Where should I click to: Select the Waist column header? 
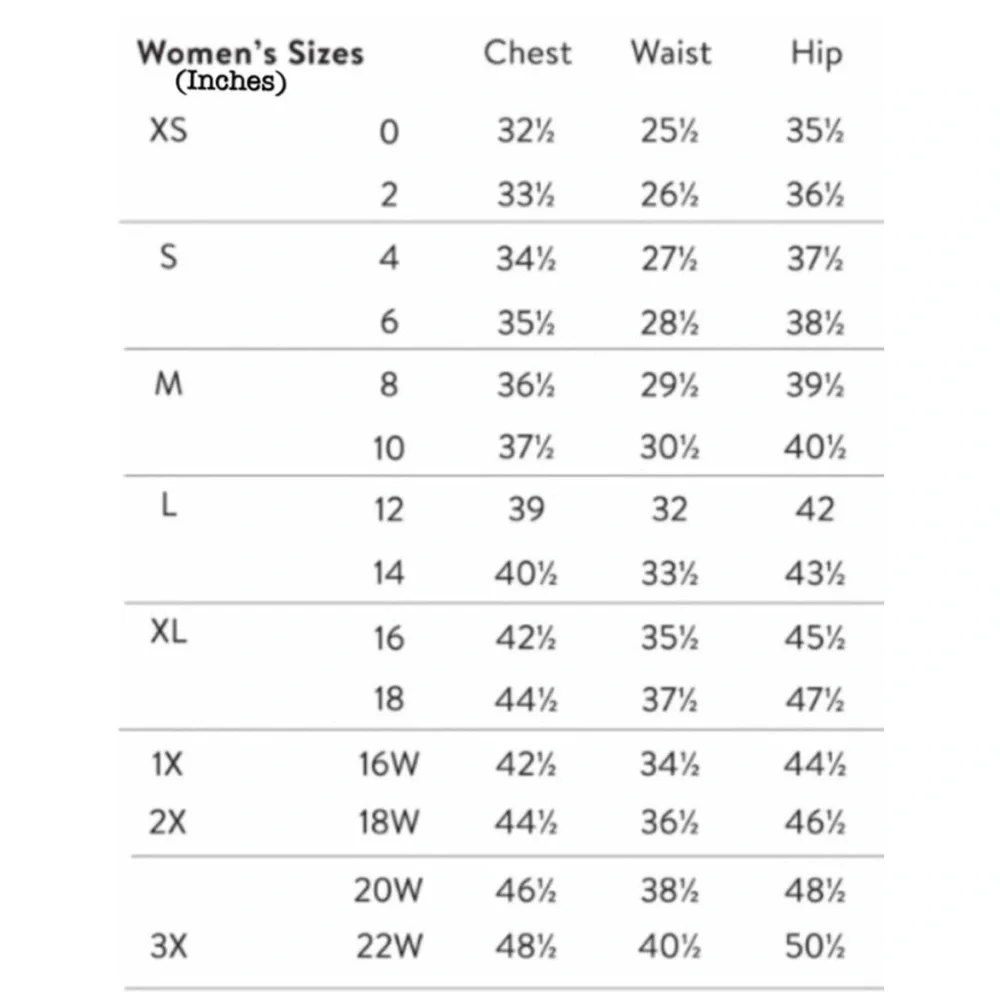coord(672,54)
